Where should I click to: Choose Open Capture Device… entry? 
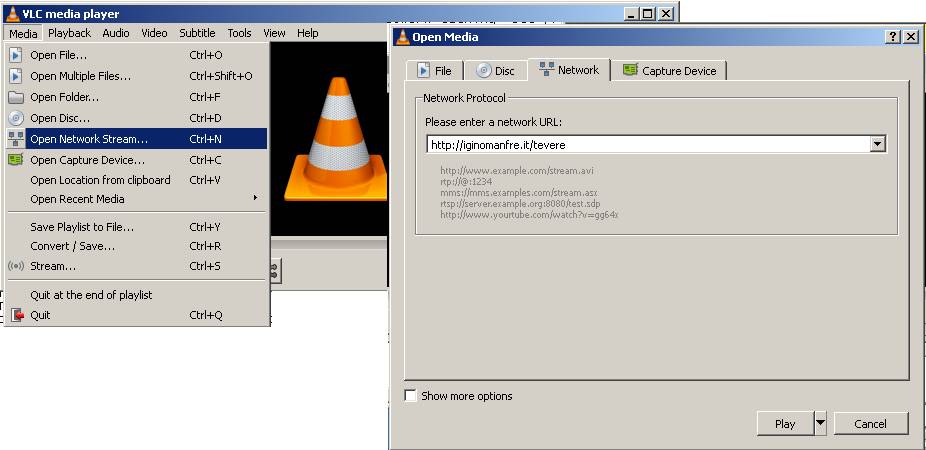coord(136,160)
